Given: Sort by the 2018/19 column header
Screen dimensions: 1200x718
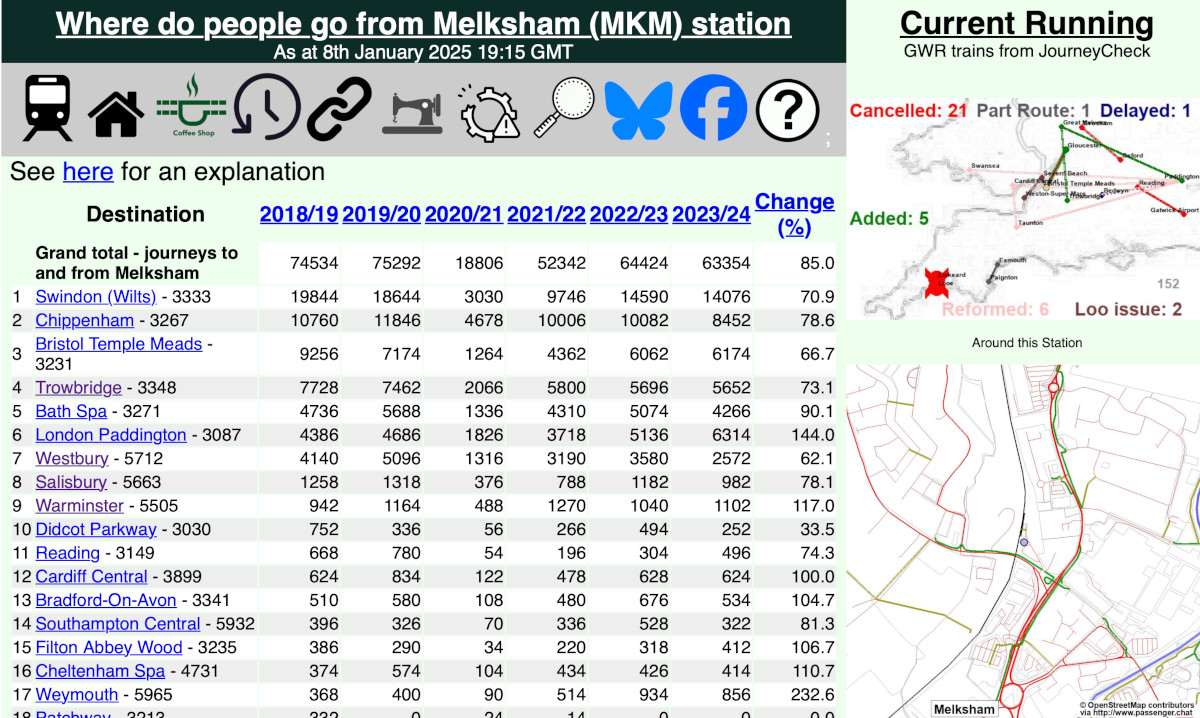Looking at the screenshot, I should [299, 214].
